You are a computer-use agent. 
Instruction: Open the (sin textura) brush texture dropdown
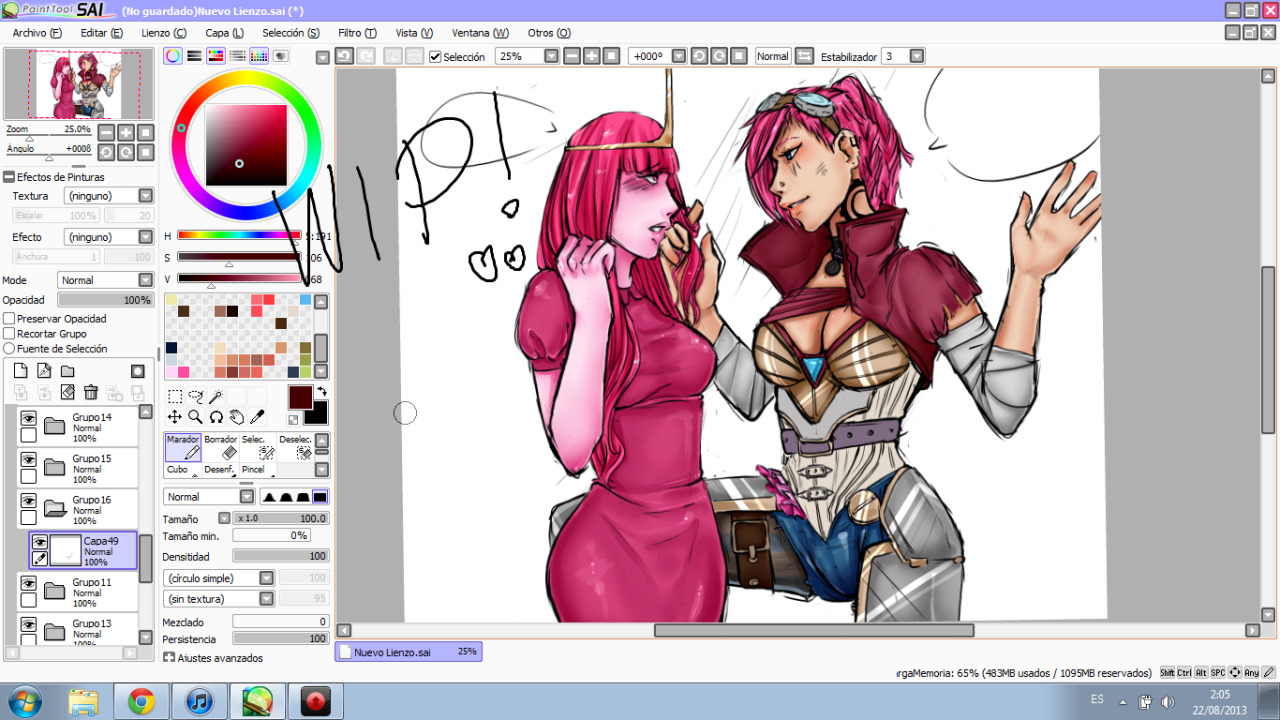(219, 599)
